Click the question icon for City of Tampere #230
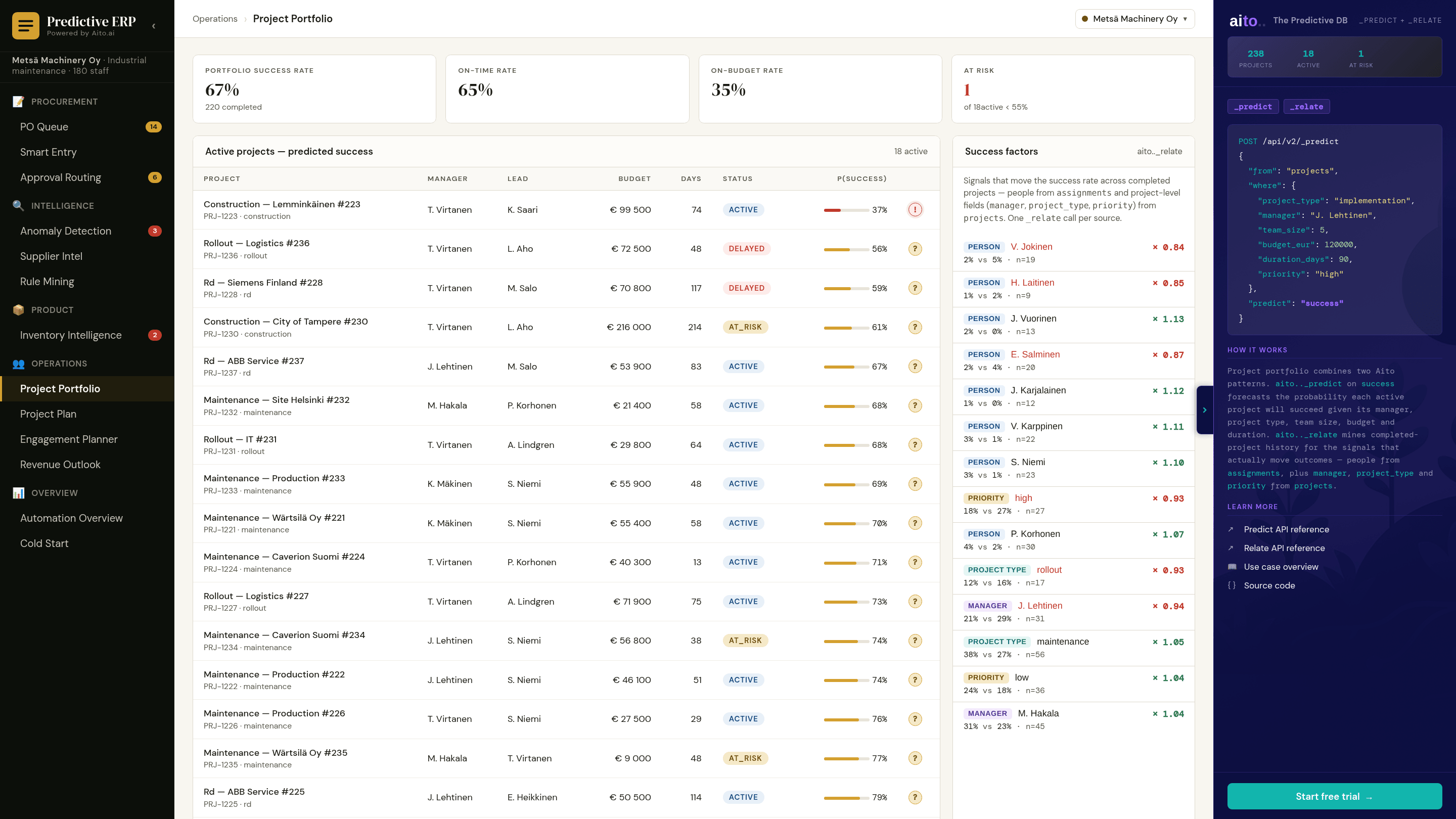Image resolution: width=1456 pixels, height=819 pixels. pyautogui.click(x=915, y=327)
